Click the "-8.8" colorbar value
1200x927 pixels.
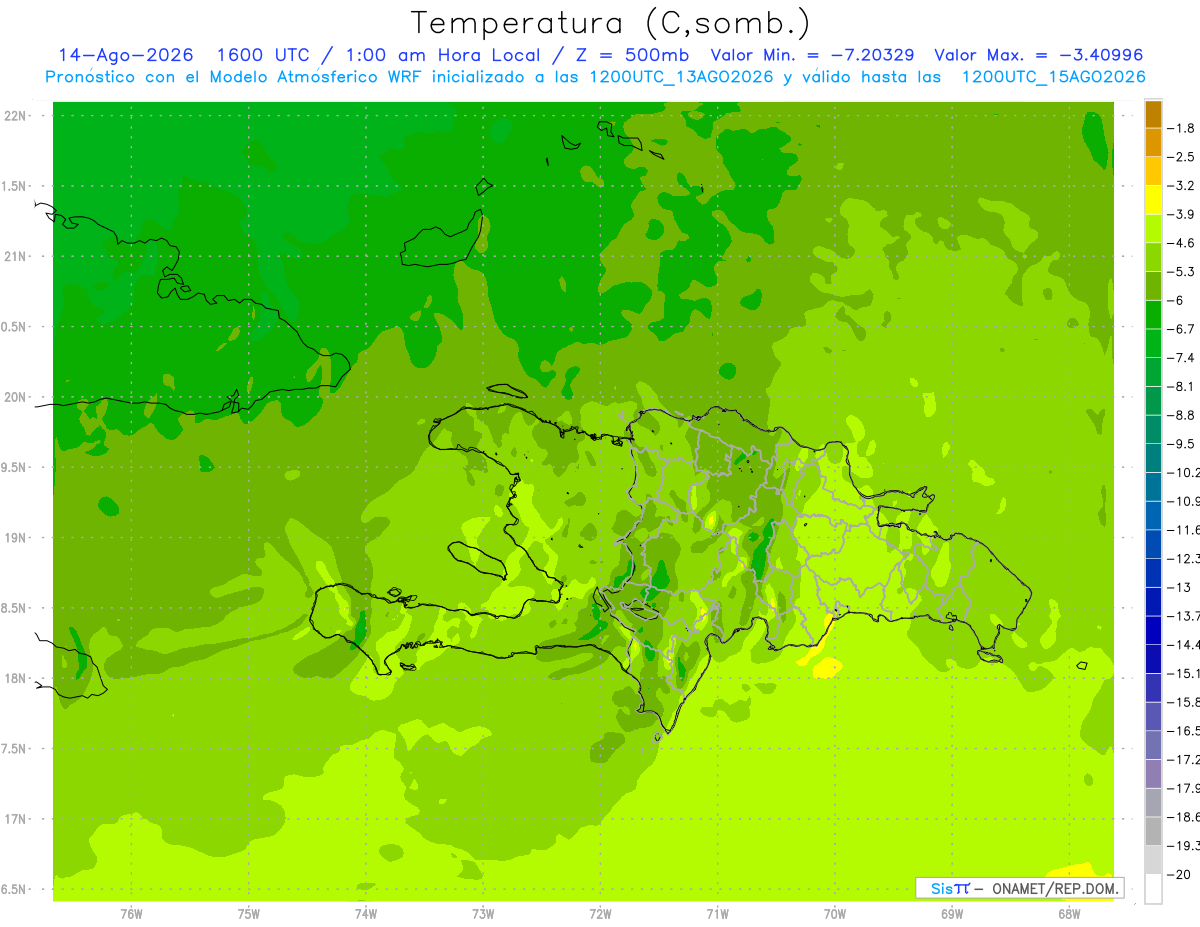tap(1182, 415)
